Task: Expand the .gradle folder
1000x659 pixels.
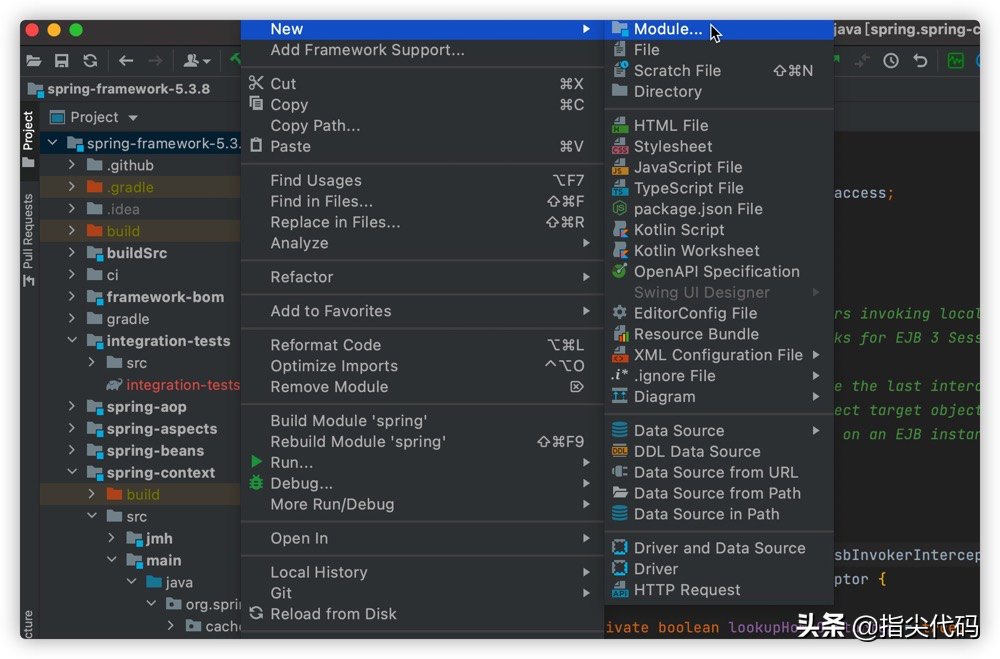Action: click(x=72, y=187)
